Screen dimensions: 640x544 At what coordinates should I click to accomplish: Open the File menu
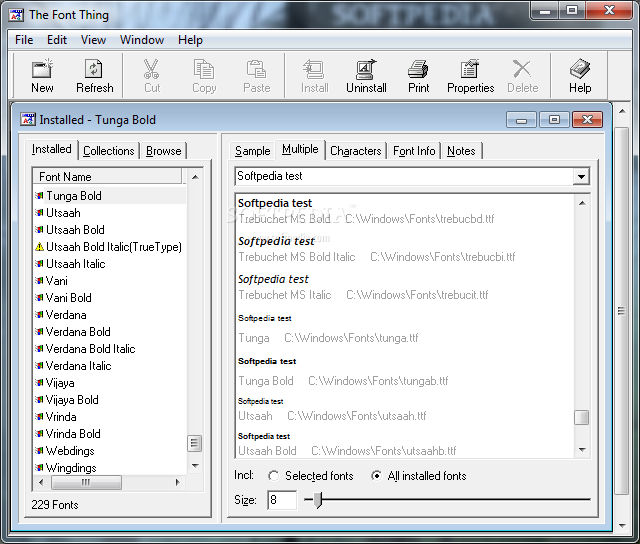click(24, 40)
